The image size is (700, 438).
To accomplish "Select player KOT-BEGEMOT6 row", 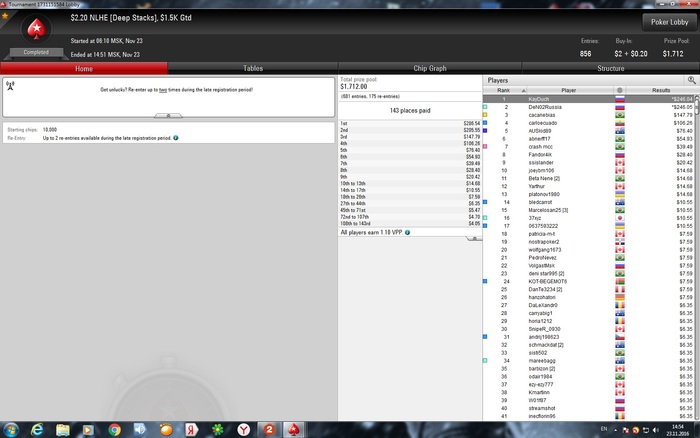I will 588,281.
